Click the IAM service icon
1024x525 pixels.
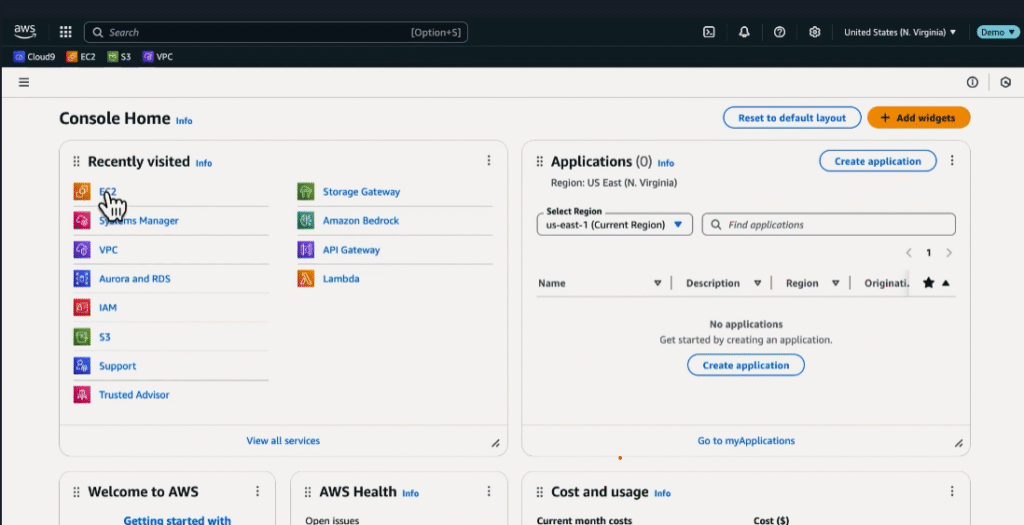tap(82, 308)
